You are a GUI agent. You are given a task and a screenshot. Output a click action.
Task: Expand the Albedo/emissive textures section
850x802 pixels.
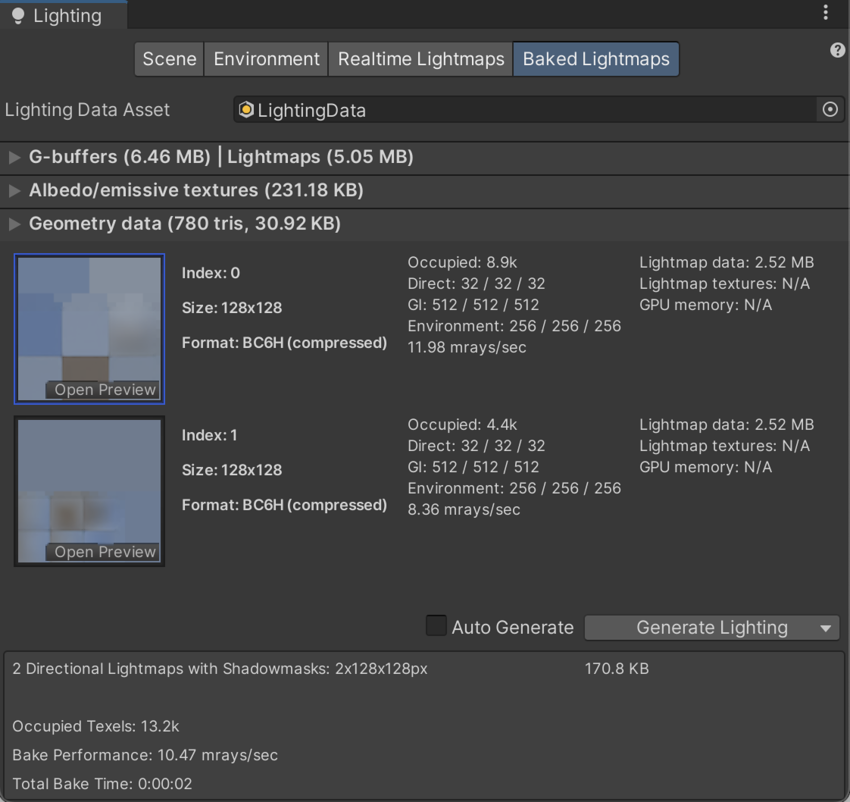tap(14, 190)
